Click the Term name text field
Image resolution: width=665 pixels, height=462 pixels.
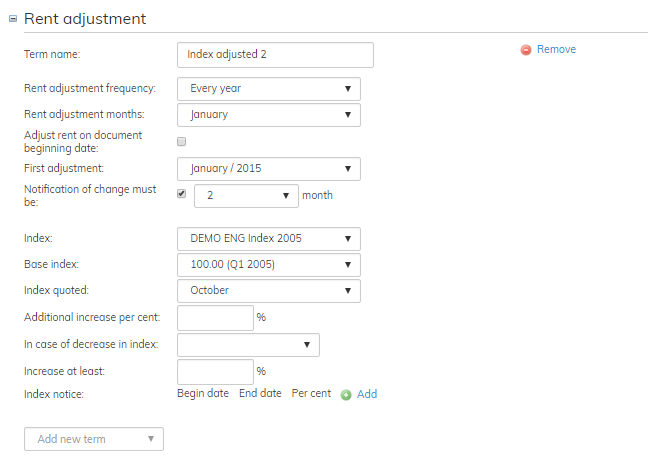[x=275, y=54]
